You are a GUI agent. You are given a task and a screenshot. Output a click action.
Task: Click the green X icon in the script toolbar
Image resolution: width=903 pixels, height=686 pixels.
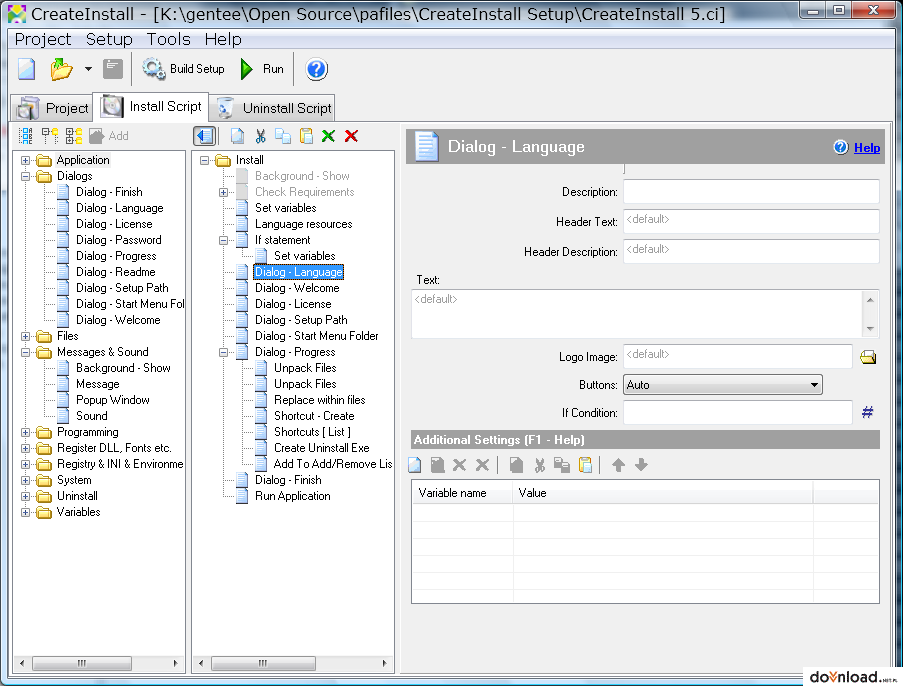(328, 136)
